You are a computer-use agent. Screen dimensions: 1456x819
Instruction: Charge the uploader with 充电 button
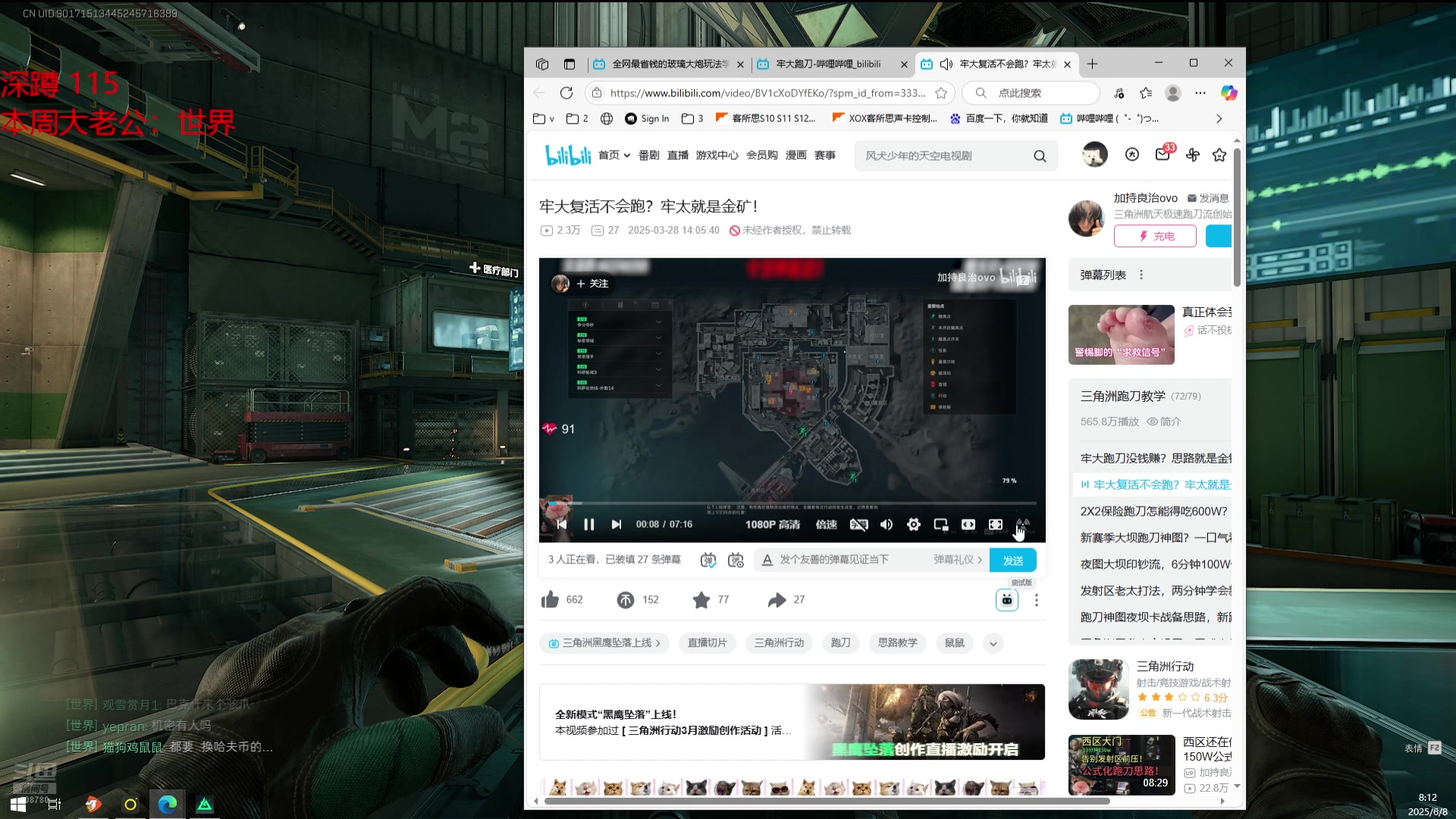(x=1155, y=236)
